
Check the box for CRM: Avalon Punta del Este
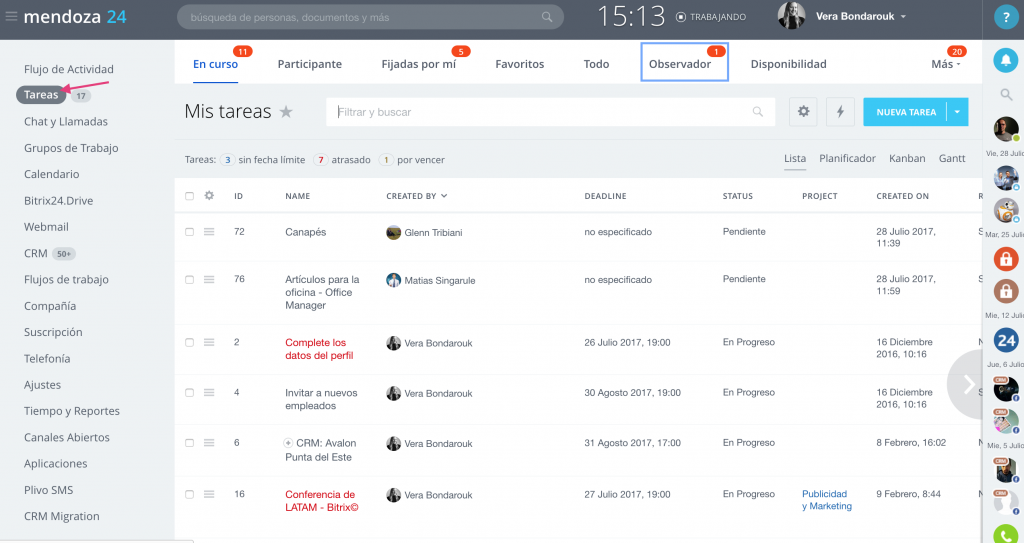(x=189, y=443)
